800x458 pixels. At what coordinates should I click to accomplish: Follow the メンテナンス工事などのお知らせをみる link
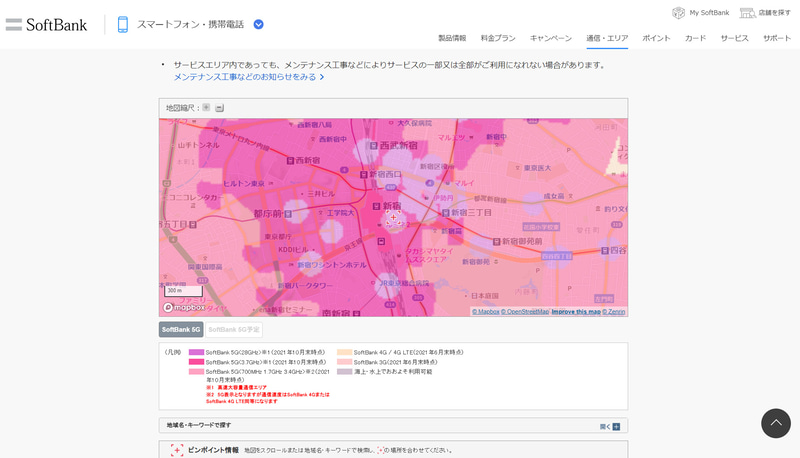pyautogui.click(x=248, y=77)
